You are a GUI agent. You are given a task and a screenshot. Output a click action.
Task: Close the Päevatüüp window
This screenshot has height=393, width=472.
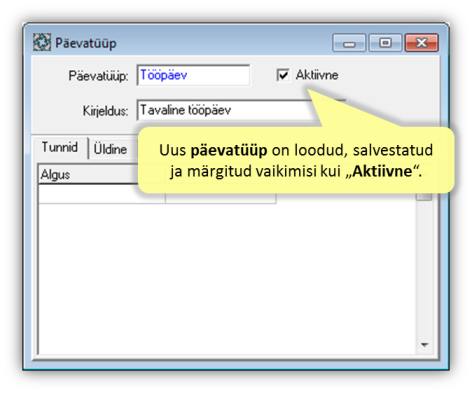point(421,43)
